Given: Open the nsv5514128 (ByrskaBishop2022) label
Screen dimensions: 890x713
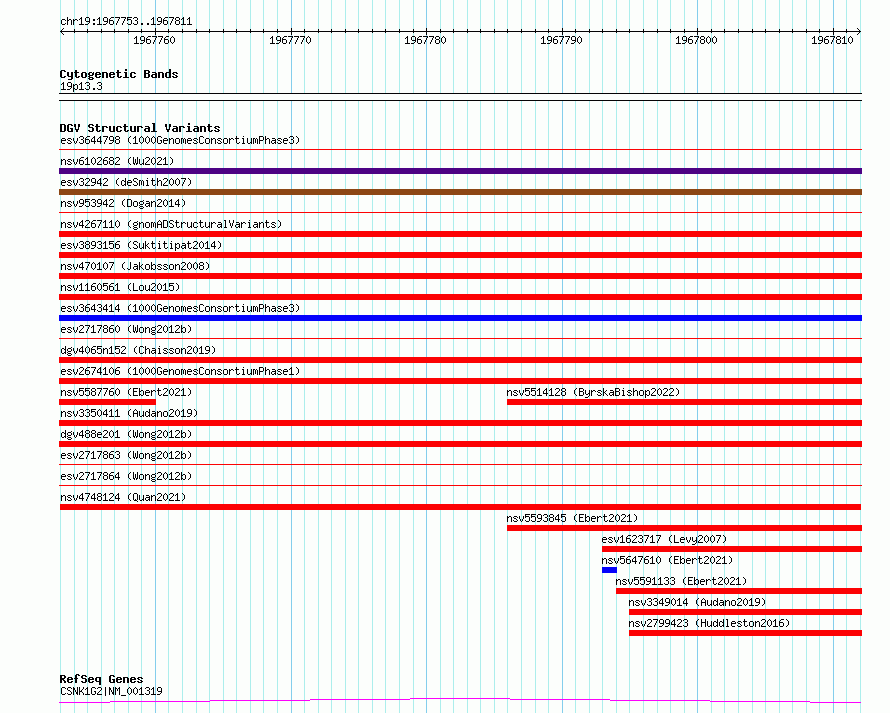Looking at the screenshot, I should pyautogui.click(x=593, y=392).
